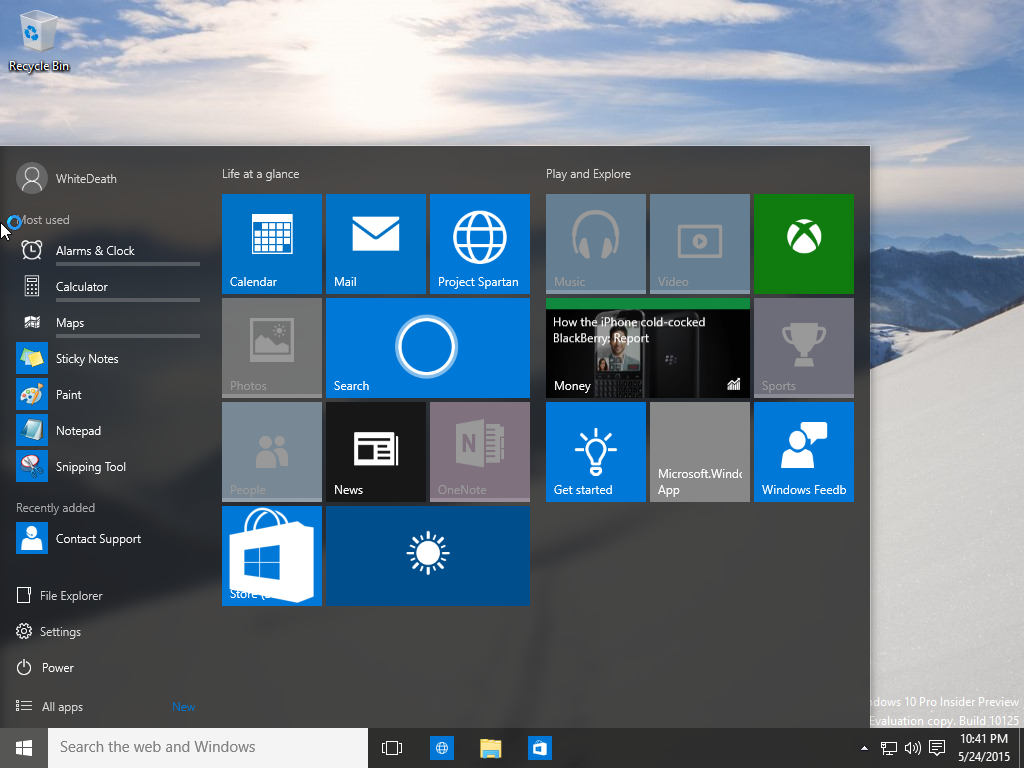Open the OneNote tile

tap(479, 451)
